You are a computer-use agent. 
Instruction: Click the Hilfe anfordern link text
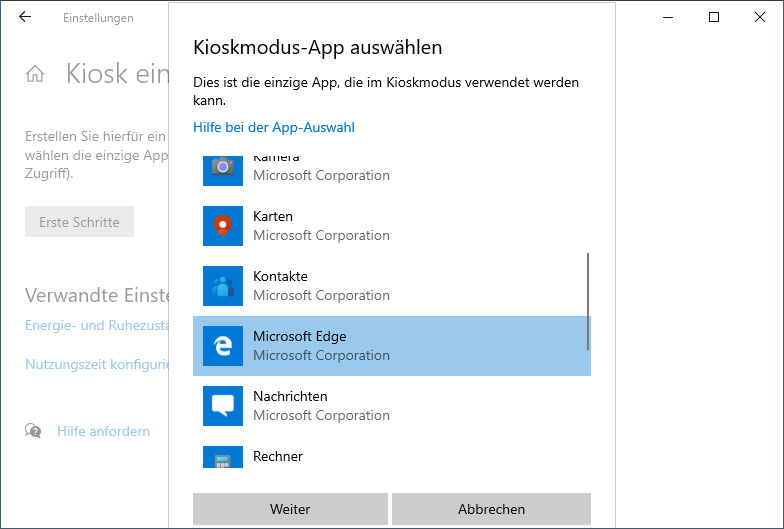click(x=103, y=431)
